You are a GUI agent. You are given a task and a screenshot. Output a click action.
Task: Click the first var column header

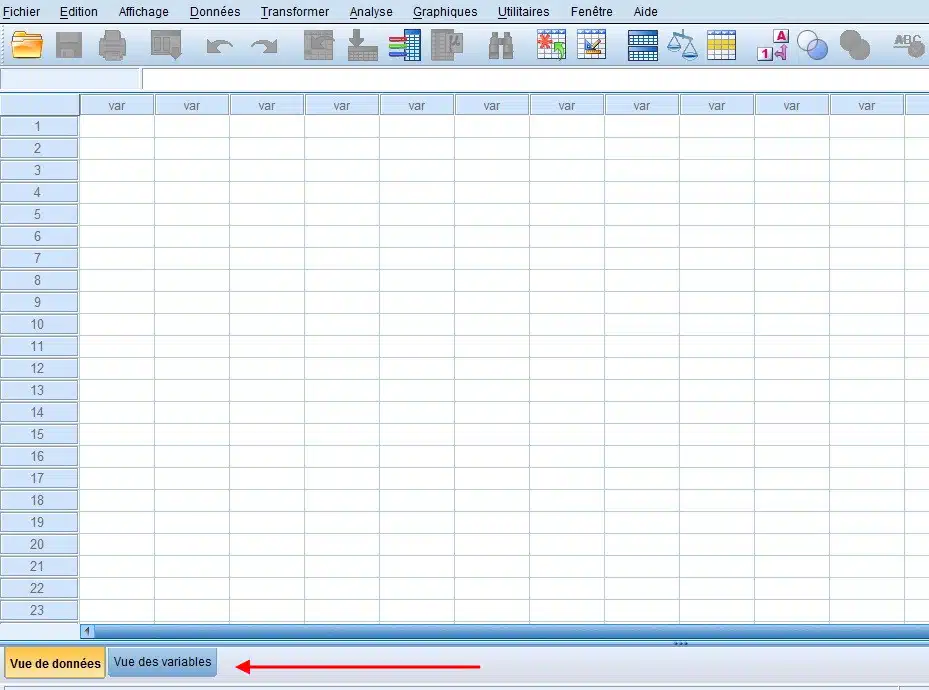[116, 105]
